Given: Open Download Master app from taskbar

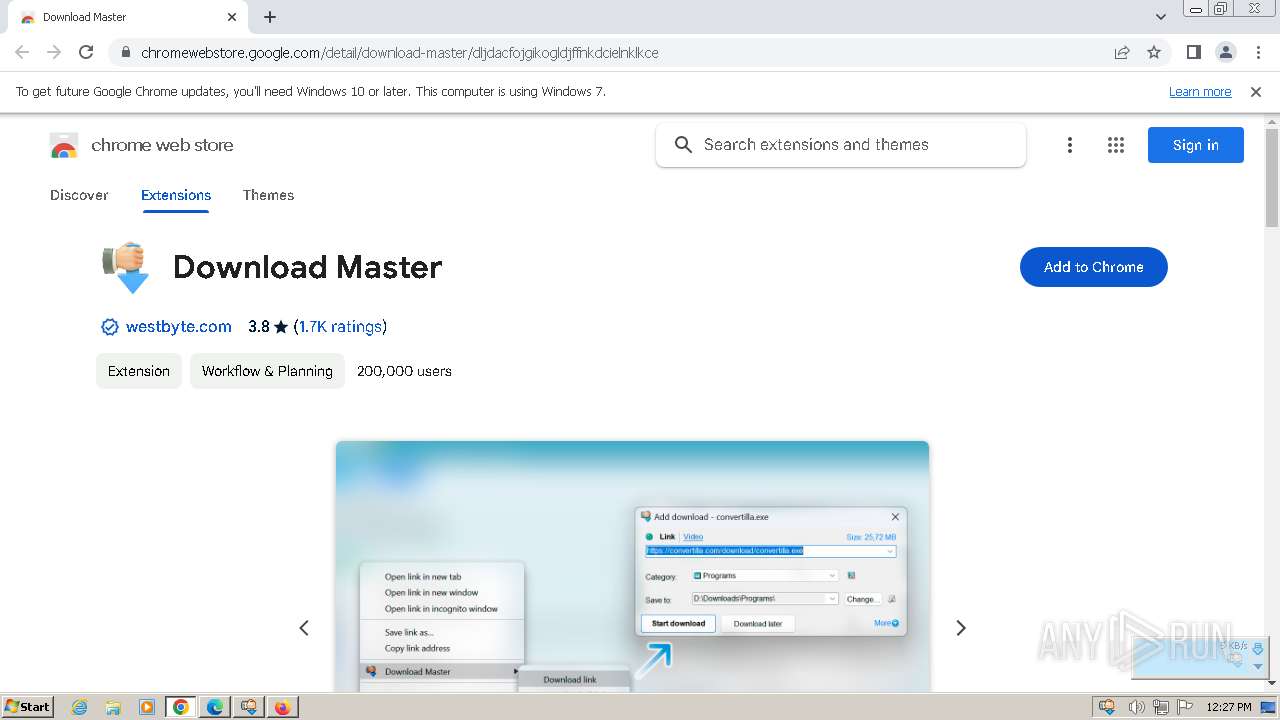Looking at the screenshot, I should [x=249, y=707].
